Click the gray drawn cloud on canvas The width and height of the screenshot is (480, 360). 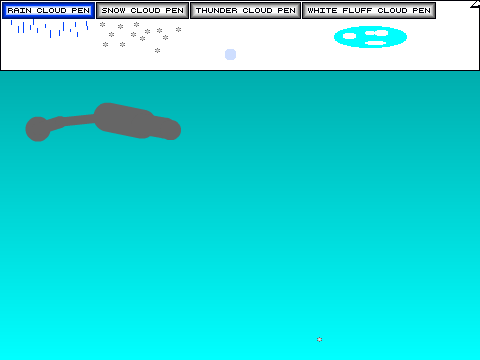click(x=103, y=122)
